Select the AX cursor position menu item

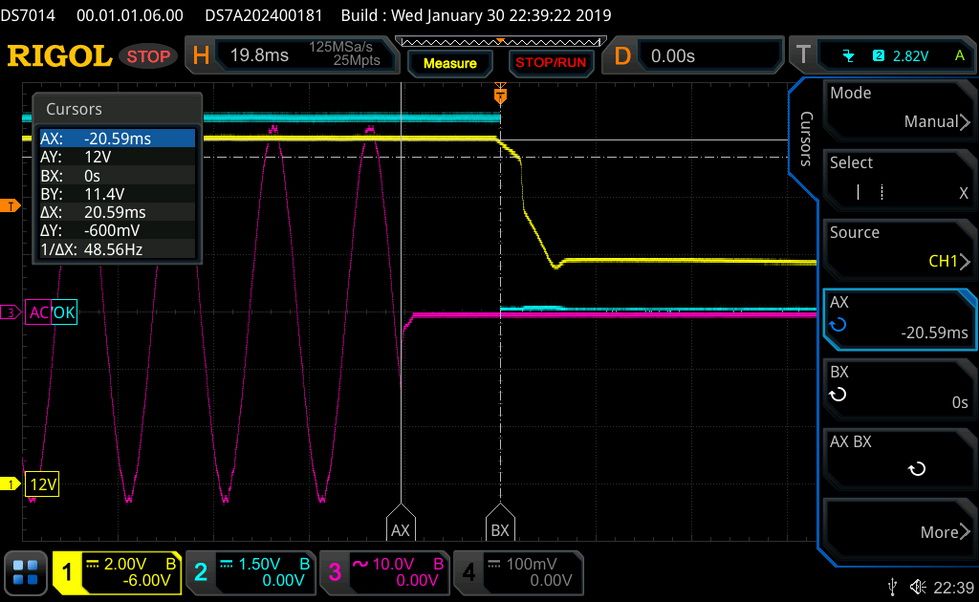coord(899,319)
